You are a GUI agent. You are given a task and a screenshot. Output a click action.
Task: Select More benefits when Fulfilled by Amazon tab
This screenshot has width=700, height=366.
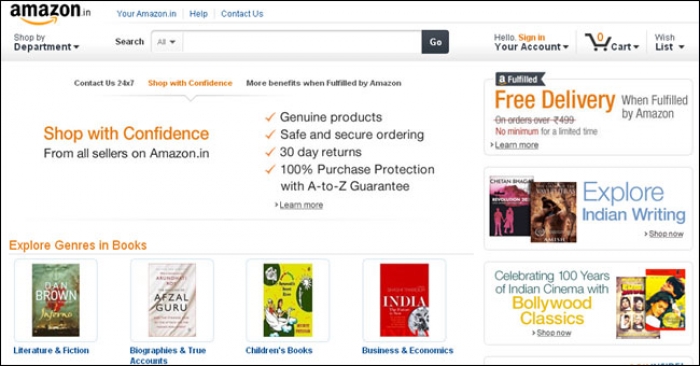click(x=324, y=83)
